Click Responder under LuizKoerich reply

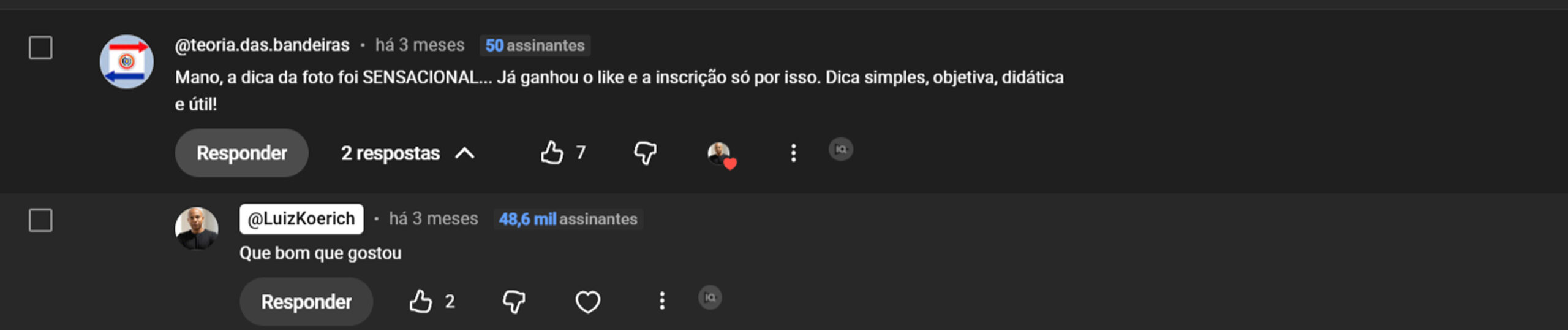click(306, 301)
